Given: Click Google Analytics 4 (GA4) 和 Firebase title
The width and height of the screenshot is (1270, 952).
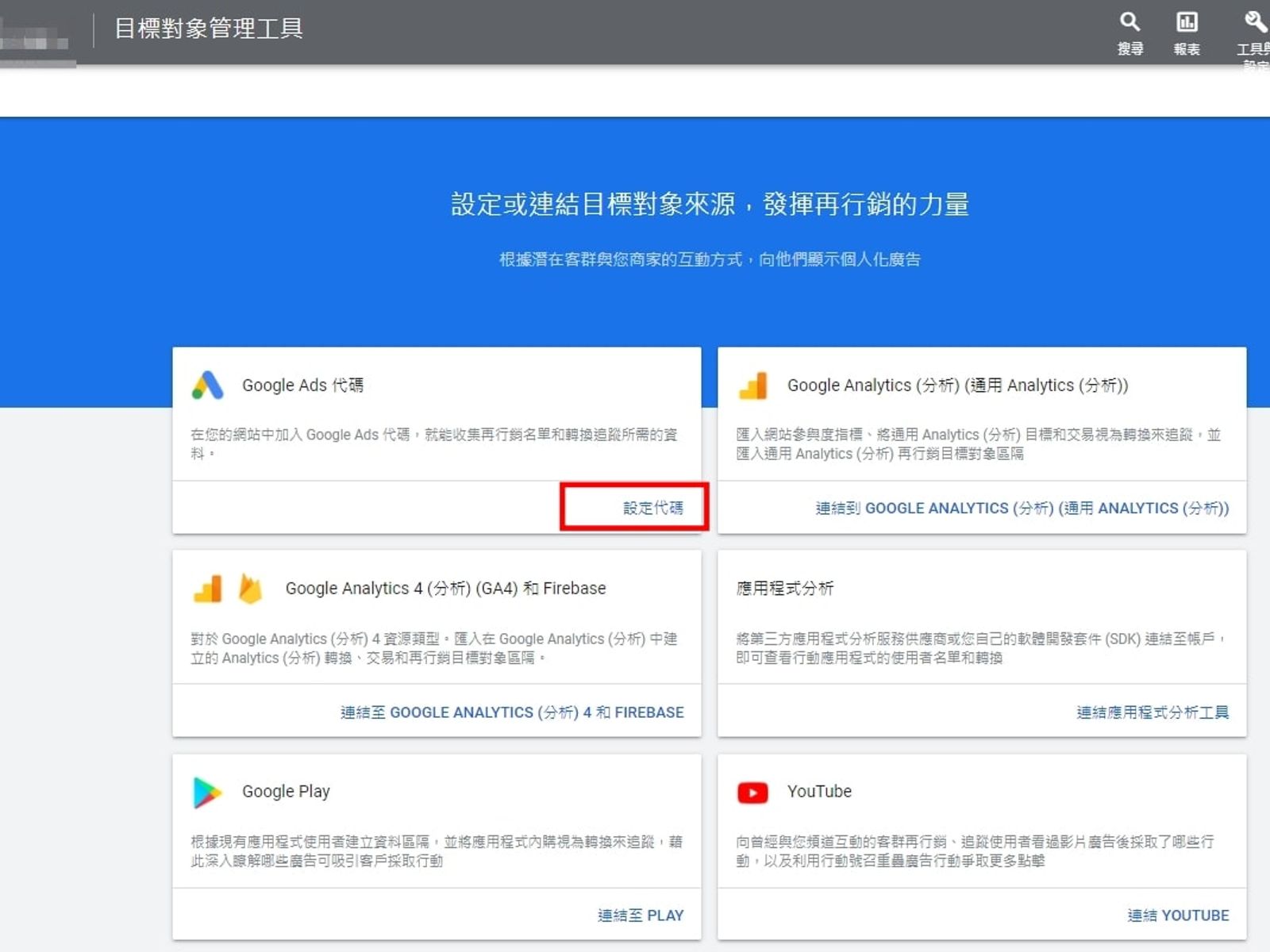Looking at the screenshot, I should (445, 589).
